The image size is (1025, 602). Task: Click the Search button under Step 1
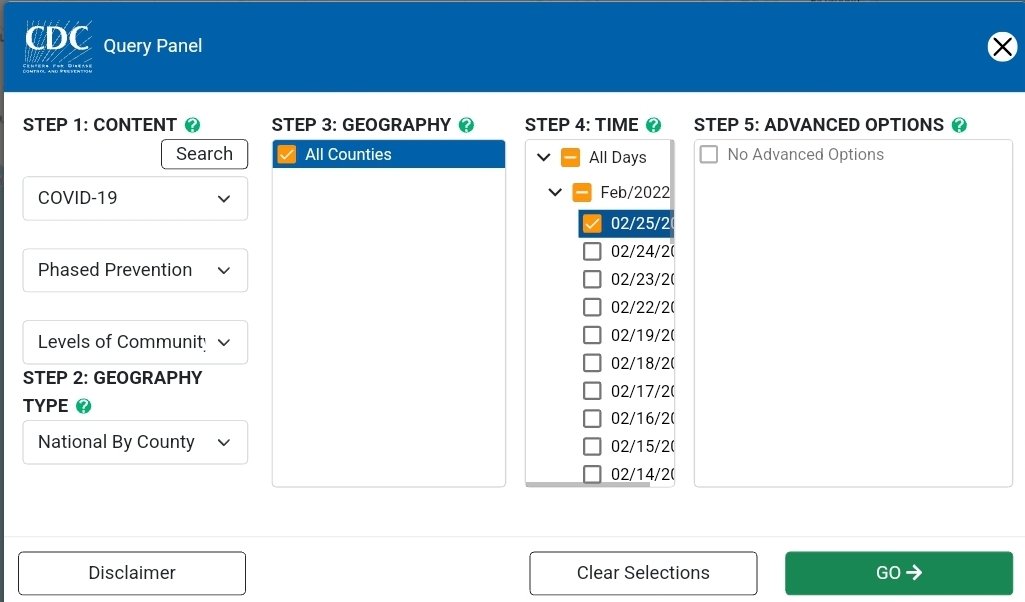pyautogui.click(x=205, y=154)
